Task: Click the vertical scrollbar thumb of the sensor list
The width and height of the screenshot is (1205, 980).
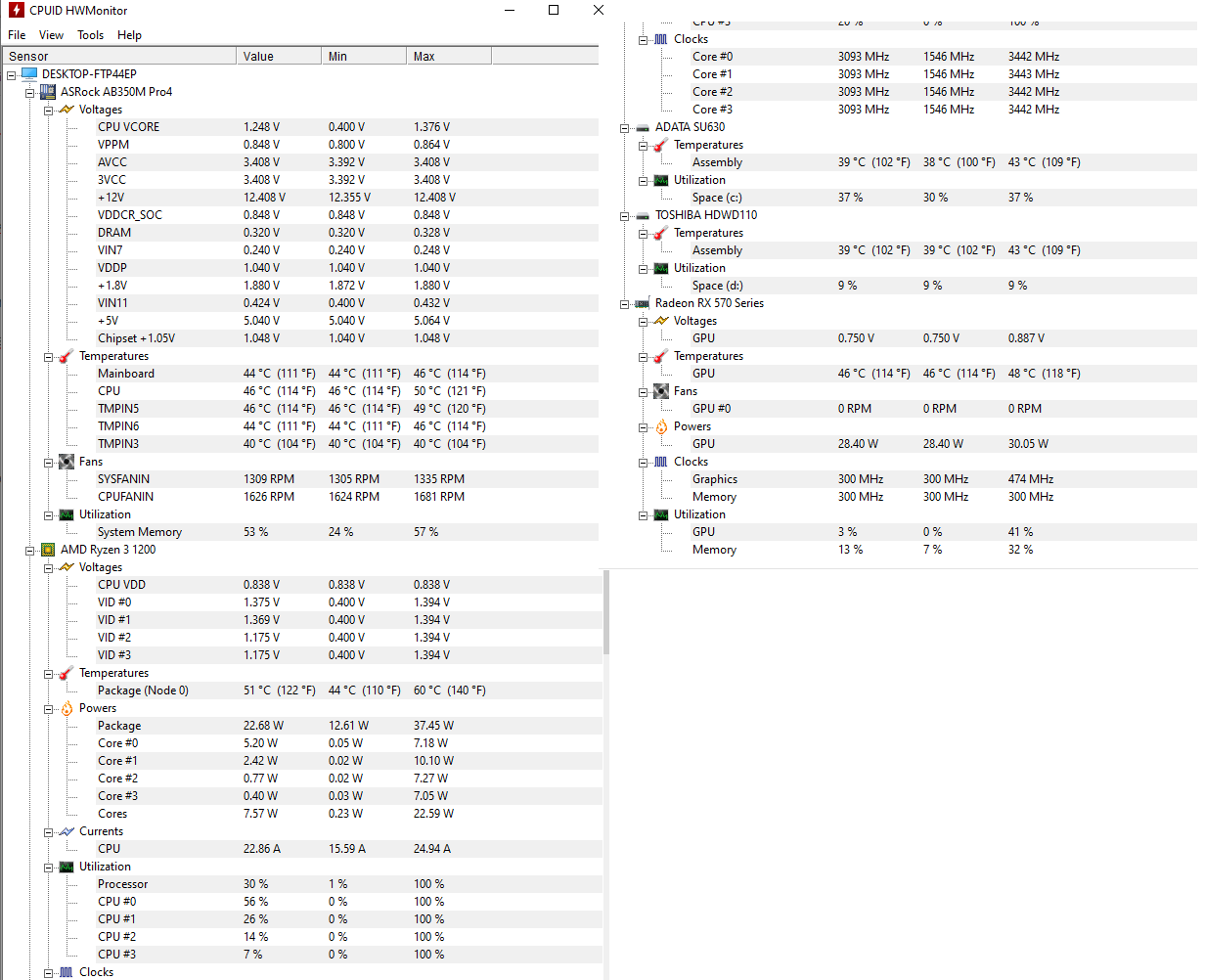Action: tap(606, 612)
